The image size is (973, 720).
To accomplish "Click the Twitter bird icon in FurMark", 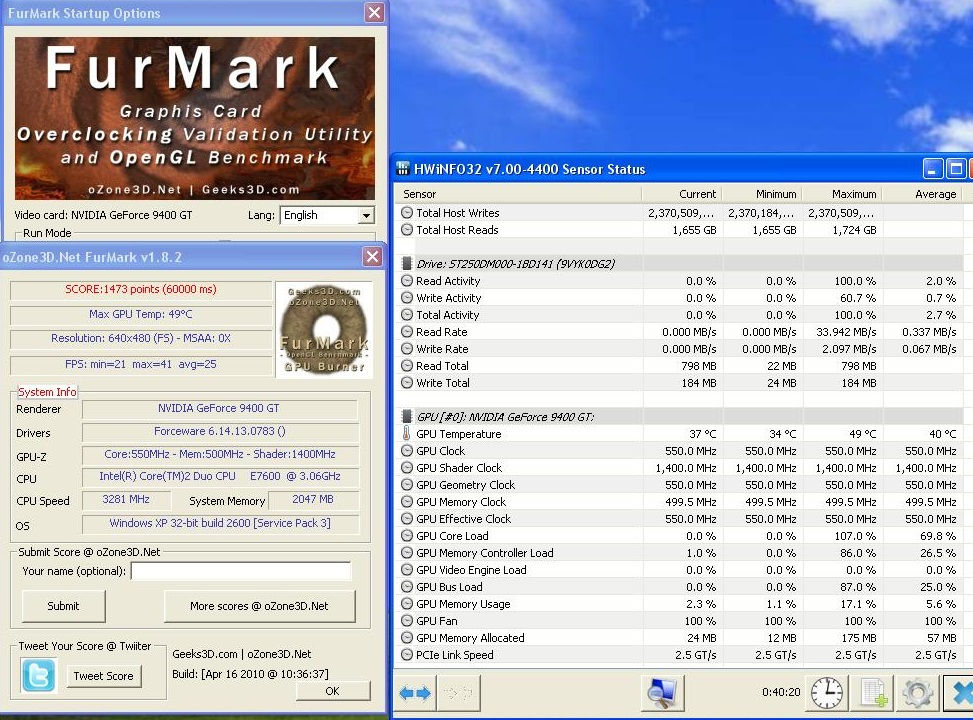I will coord(38,675).
